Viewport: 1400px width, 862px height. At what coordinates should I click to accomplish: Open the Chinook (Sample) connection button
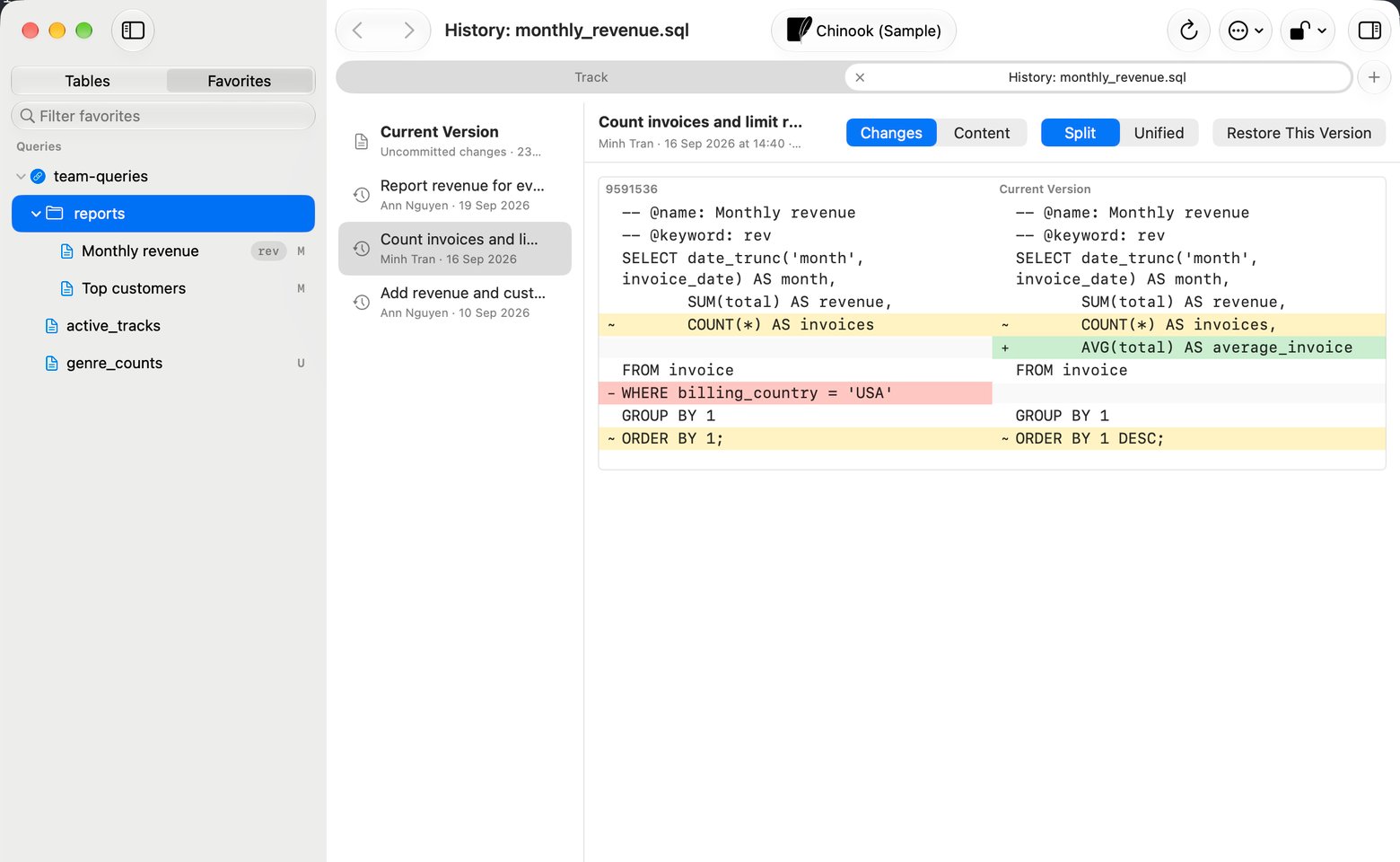pyautogui.click(x=863, y=31)
